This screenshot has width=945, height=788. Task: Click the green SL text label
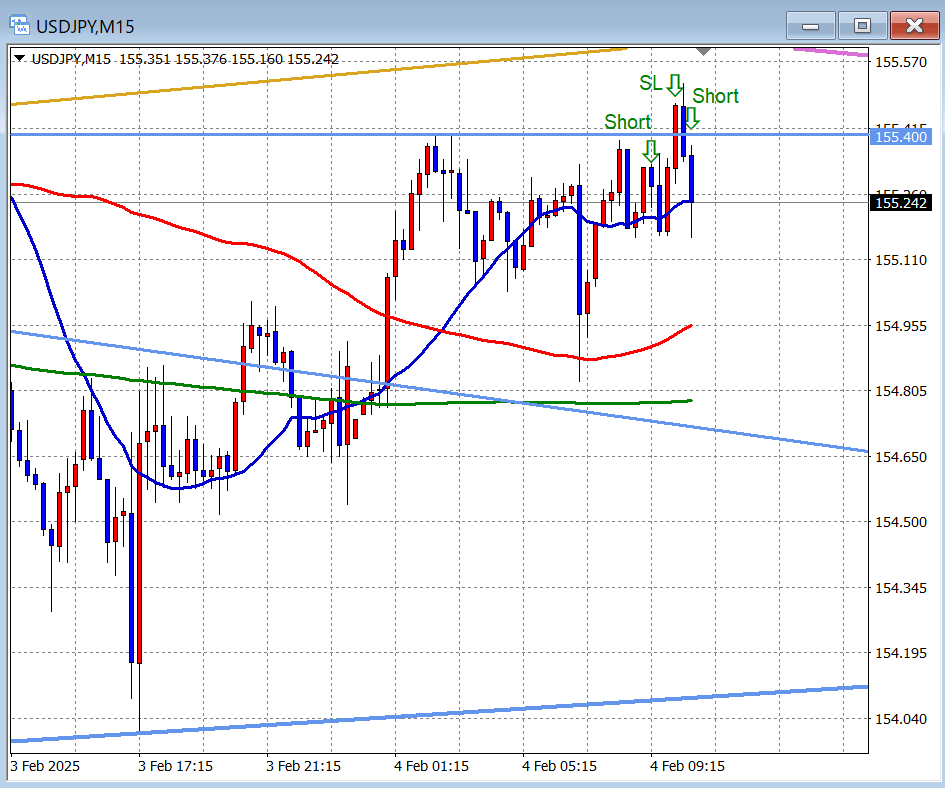click(x=650, y=83)
